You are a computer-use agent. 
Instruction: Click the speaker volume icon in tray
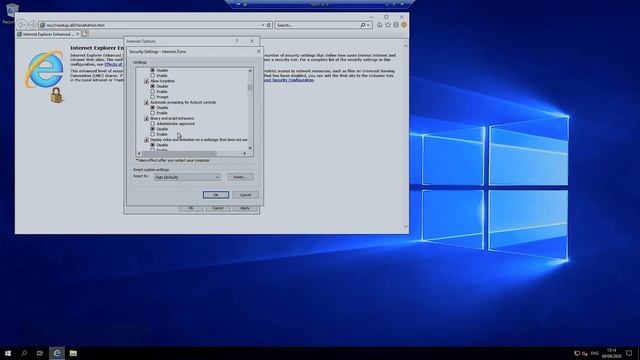click(585, 353)
